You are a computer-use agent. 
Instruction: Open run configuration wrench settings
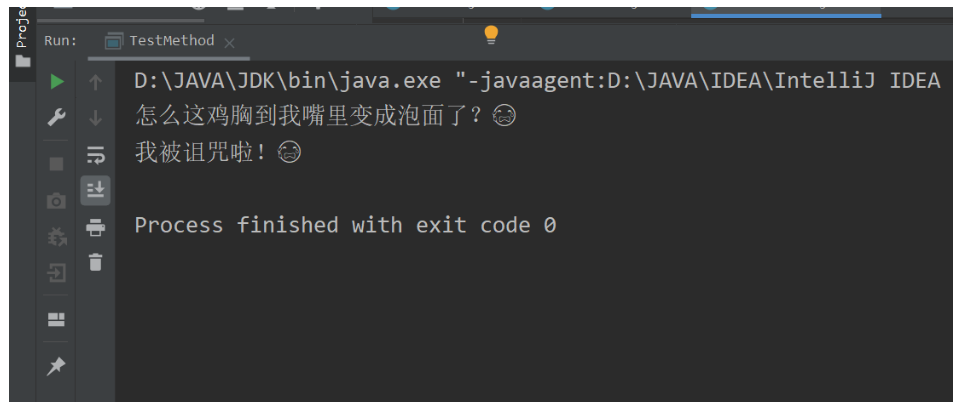(57, 118)
